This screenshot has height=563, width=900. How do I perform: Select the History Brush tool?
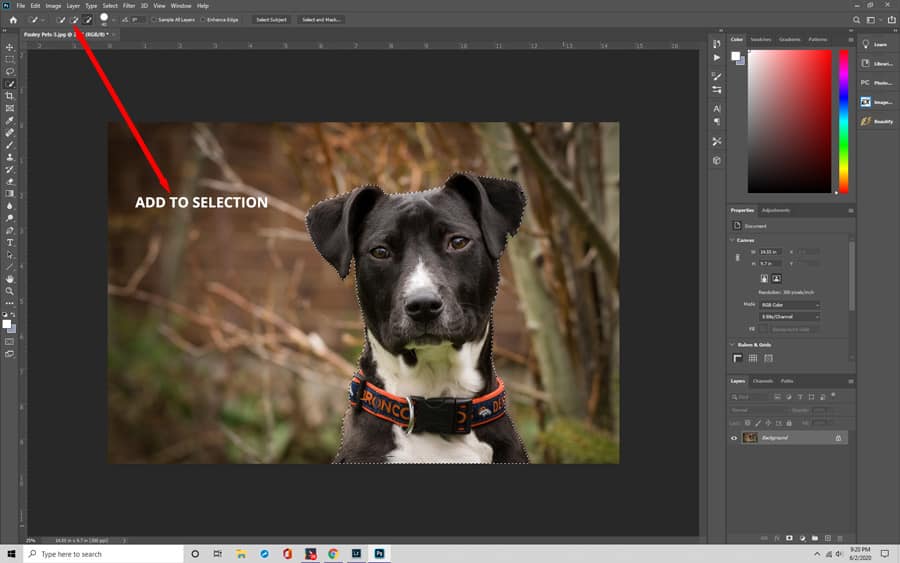[10, 169]
